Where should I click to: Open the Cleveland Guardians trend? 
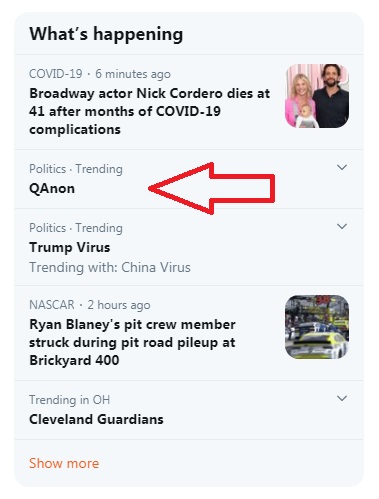(x=96, y=419)
